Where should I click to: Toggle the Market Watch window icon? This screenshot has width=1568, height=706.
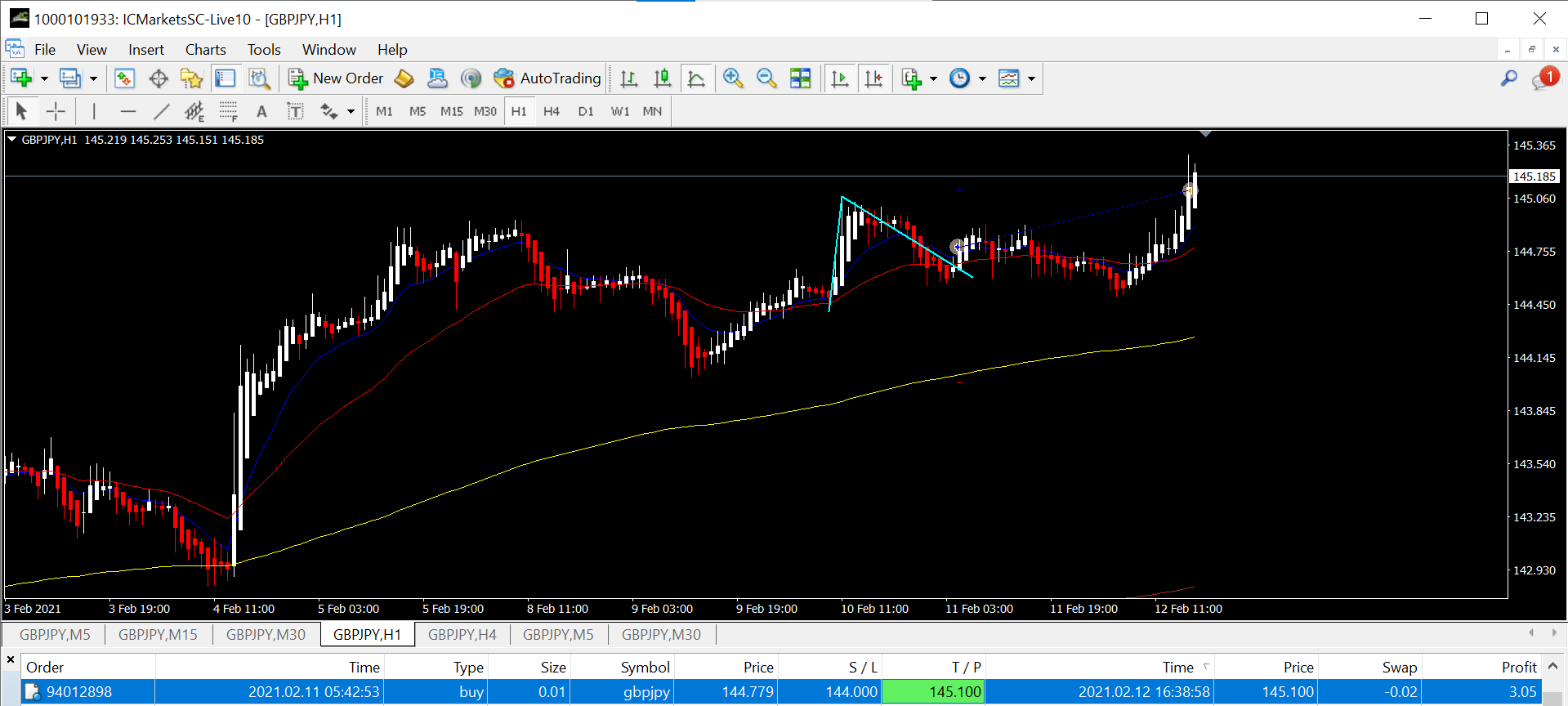coord(124,78)
